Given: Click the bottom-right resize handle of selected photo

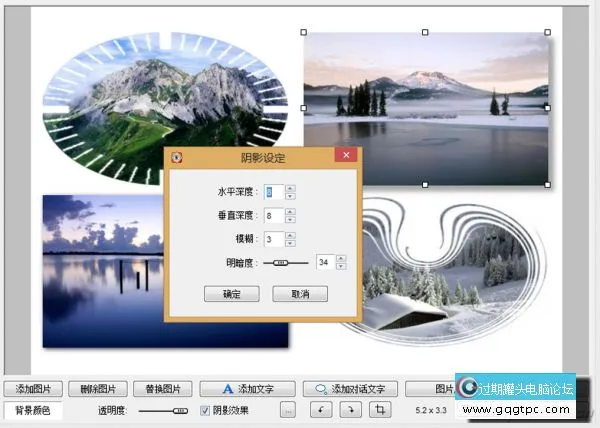Looking at the screenshot, I should click(548, 185).
